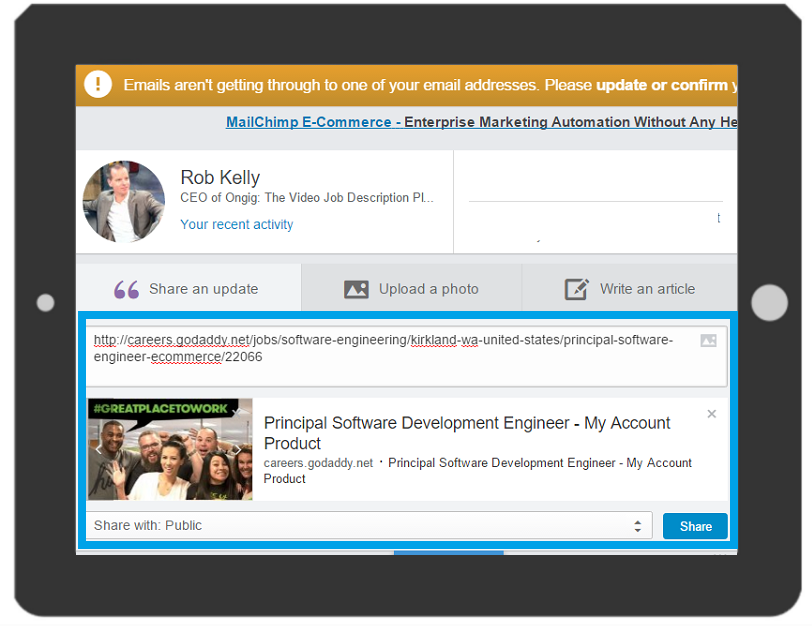Click in the update text box containing the godaddy URL
The width and height of the screenshot is (812, 626).
point(407,356)
